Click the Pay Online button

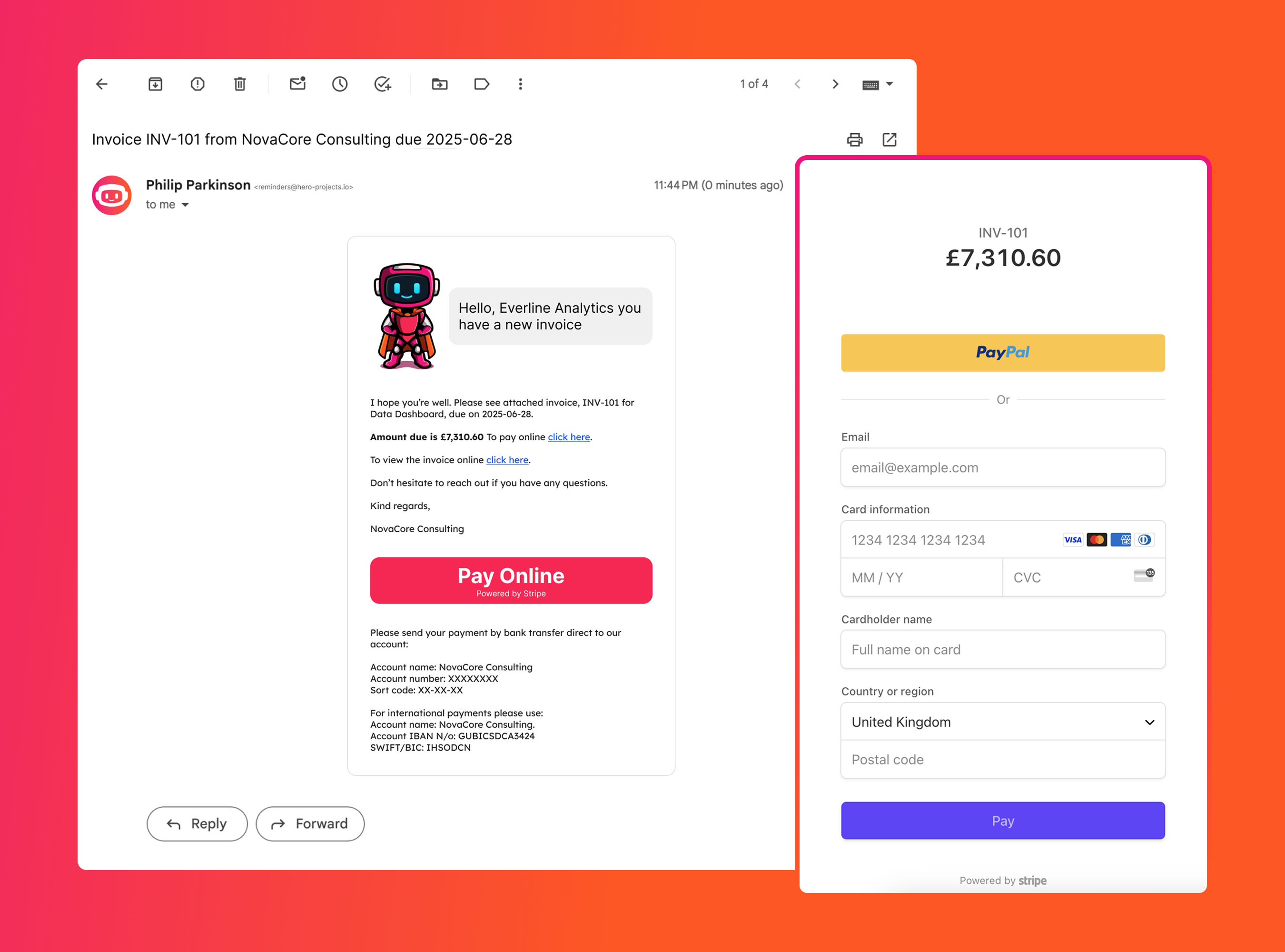point(511,580)
